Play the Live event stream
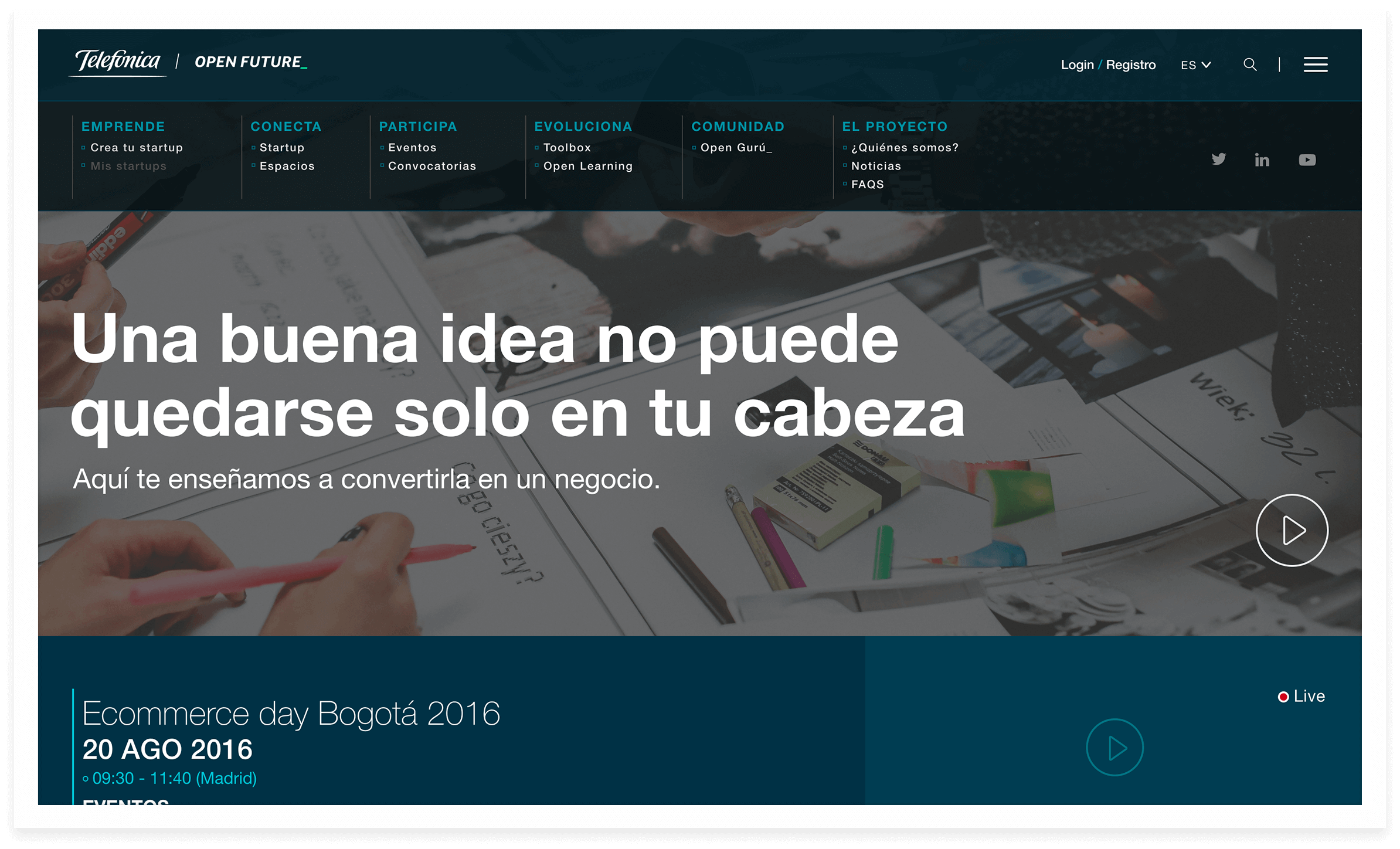Viewport: 1400px width, 849px height. tap(1114, 748)
